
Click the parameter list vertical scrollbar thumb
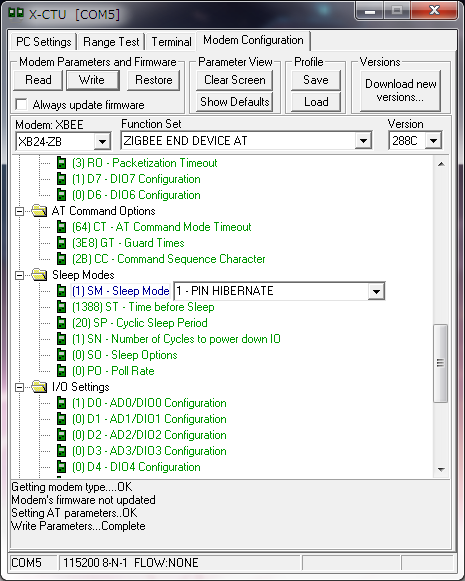coord(441,363)
